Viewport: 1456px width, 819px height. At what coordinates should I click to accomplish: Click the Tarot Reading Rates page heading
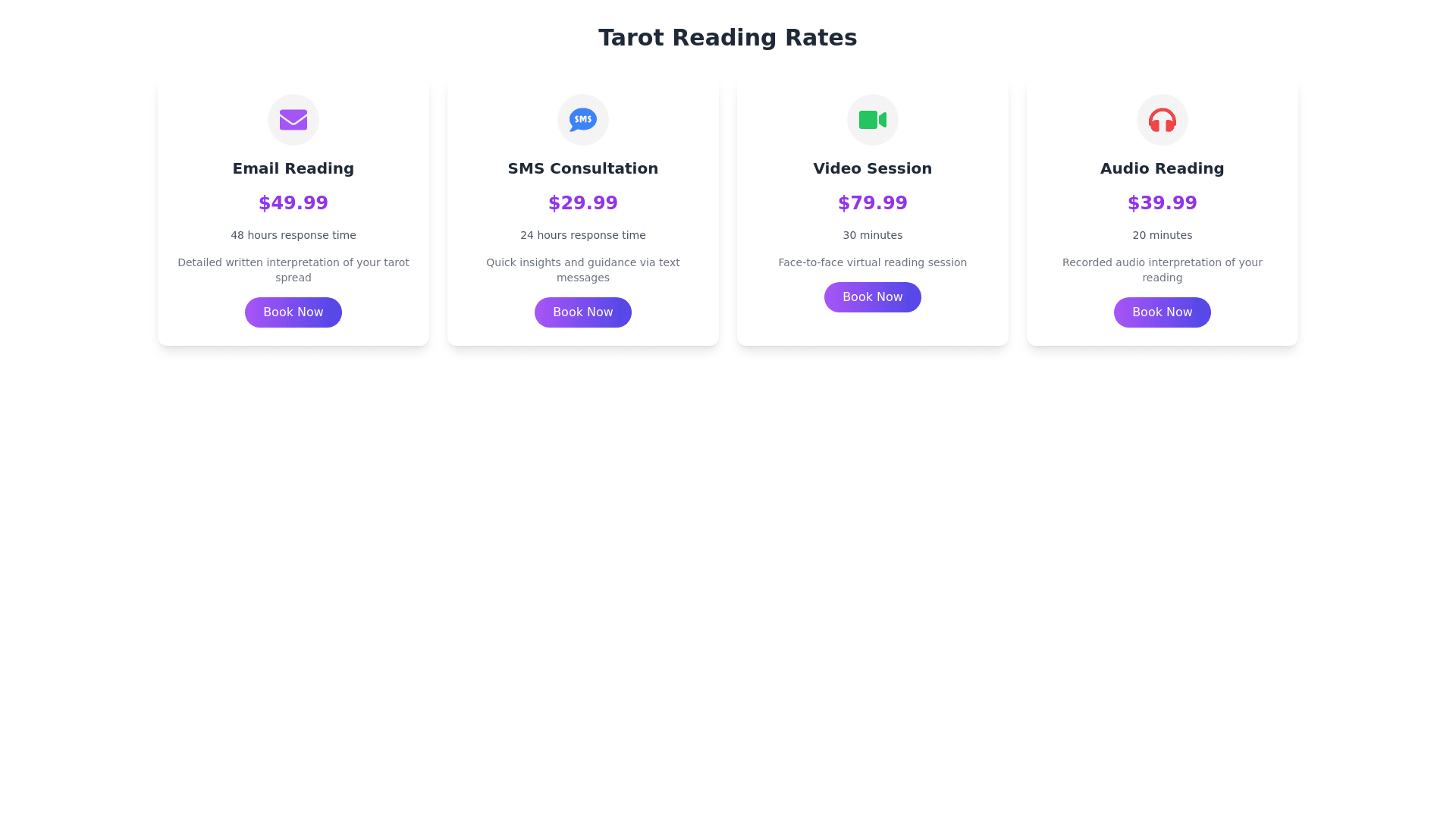[x=727, y=38]
